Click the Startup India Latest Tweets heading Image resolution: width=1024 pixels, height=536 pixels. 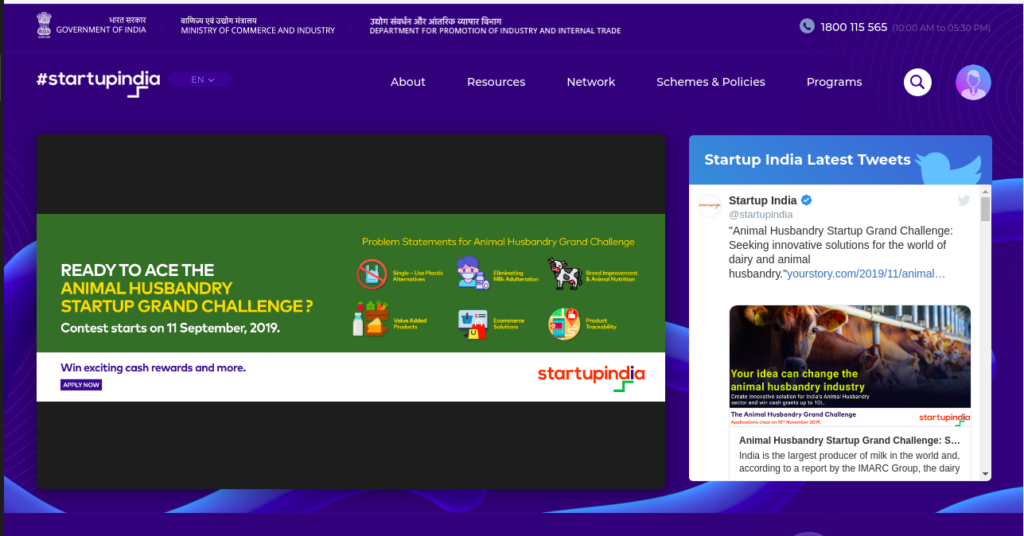click(807, 160)
